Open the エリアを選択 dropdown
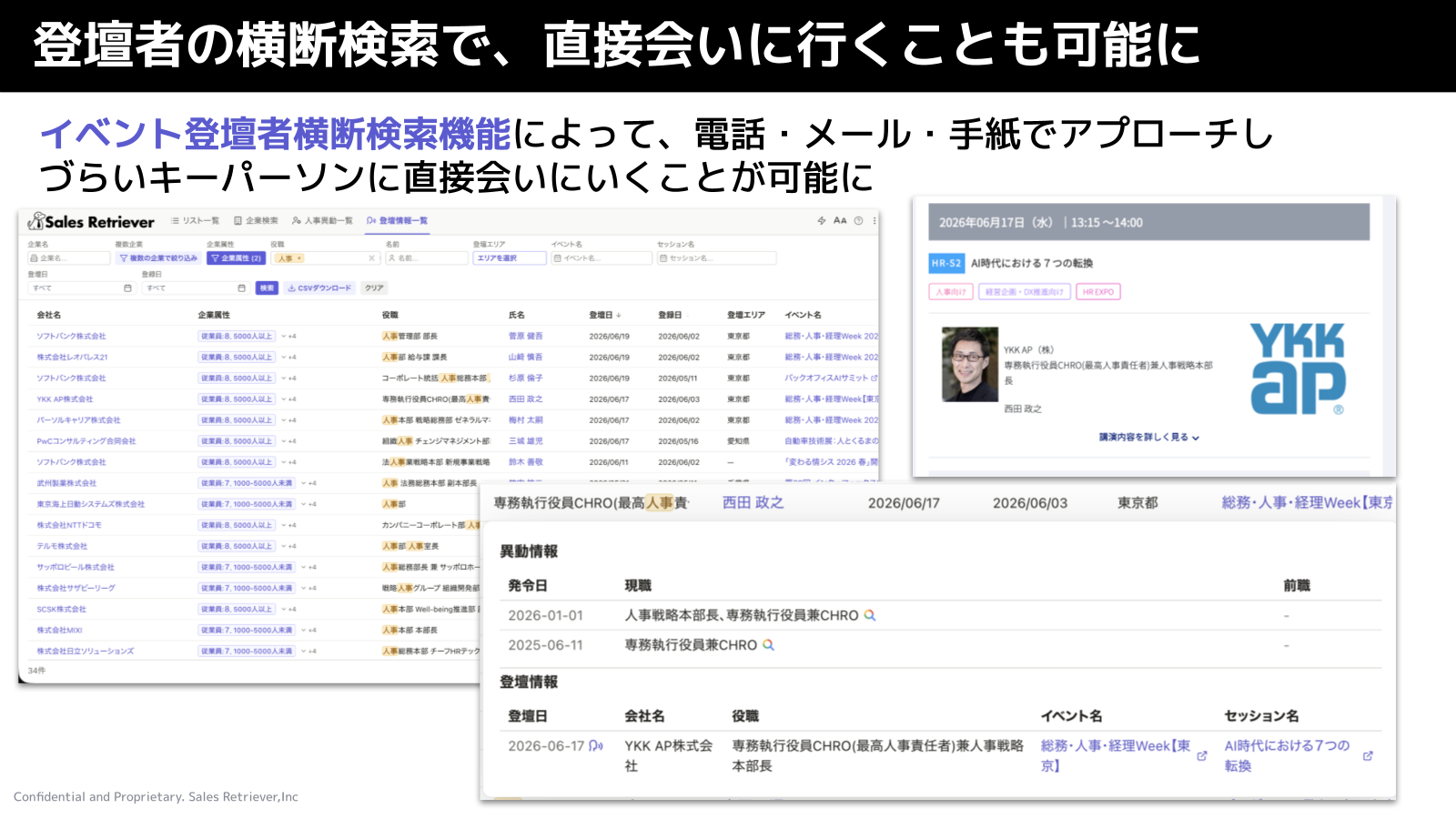Screen dimensions: 1456x819 pyautogui.click(x=510, y=258)
